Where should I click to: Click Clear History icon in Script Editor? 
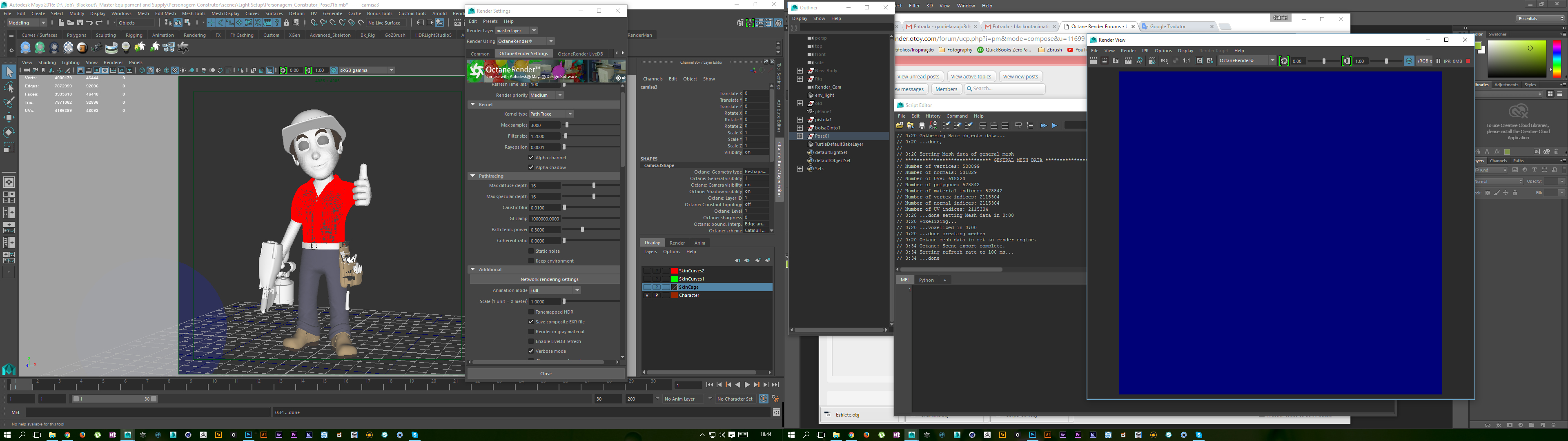[946, 125]
